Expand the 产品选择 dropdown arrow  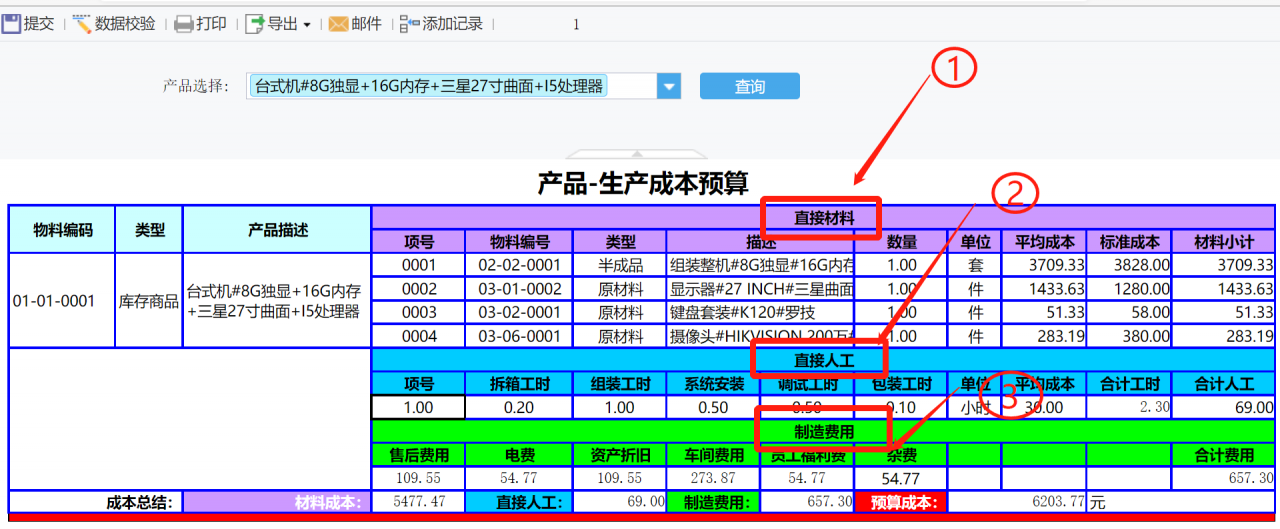(669, 86)
